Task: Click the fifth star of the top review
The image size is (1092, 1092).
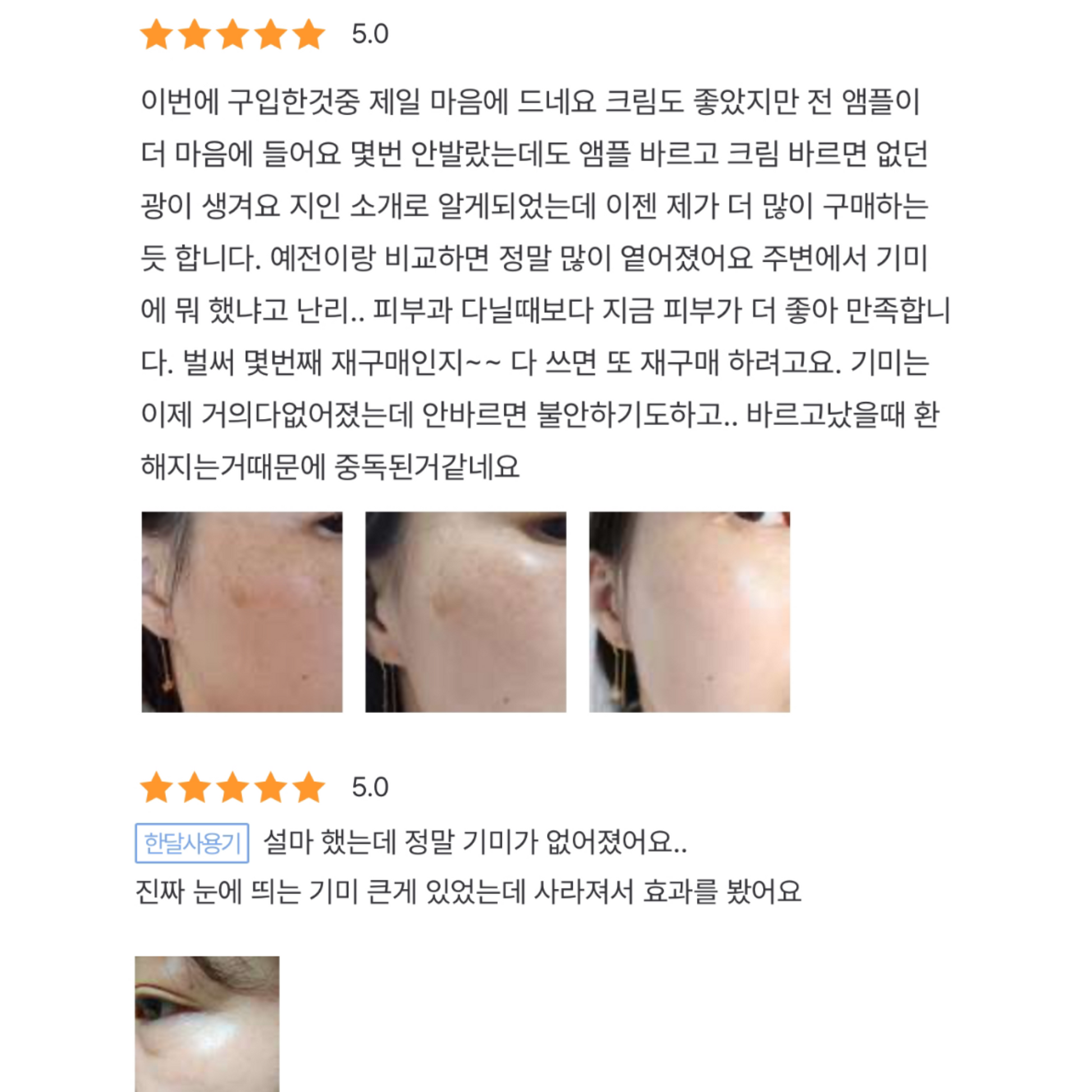Action: point(309,34)
